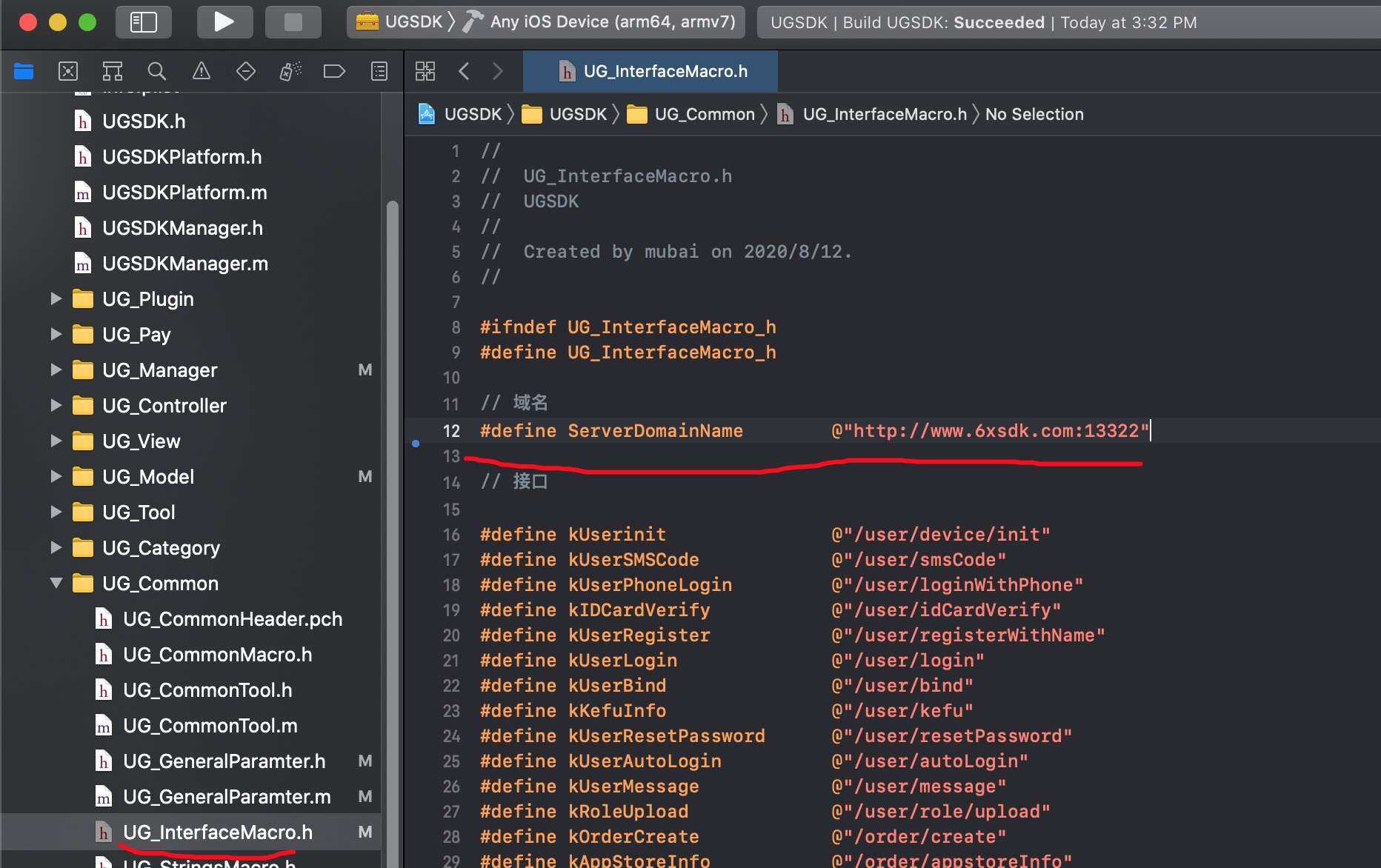Click the #ifndef UG_InterfaceMacro_h line

coord(628,327)
